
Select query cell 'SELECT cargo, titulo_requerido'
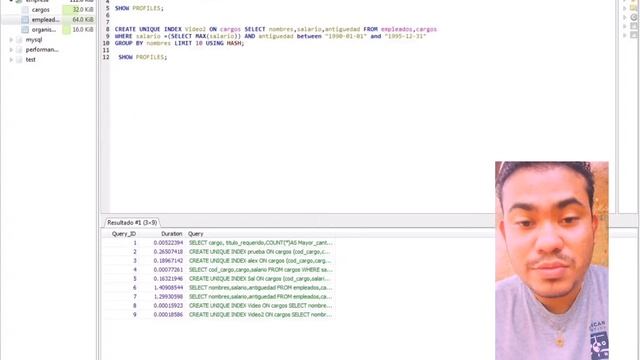tap(261, 243)
